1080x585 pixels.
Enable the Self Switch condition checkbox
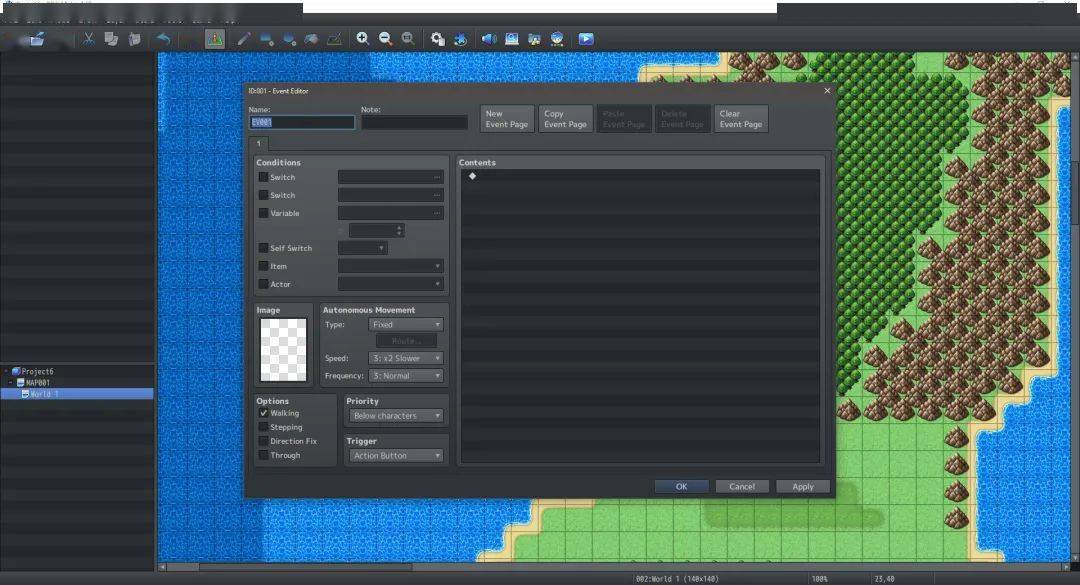coord(263,248)
